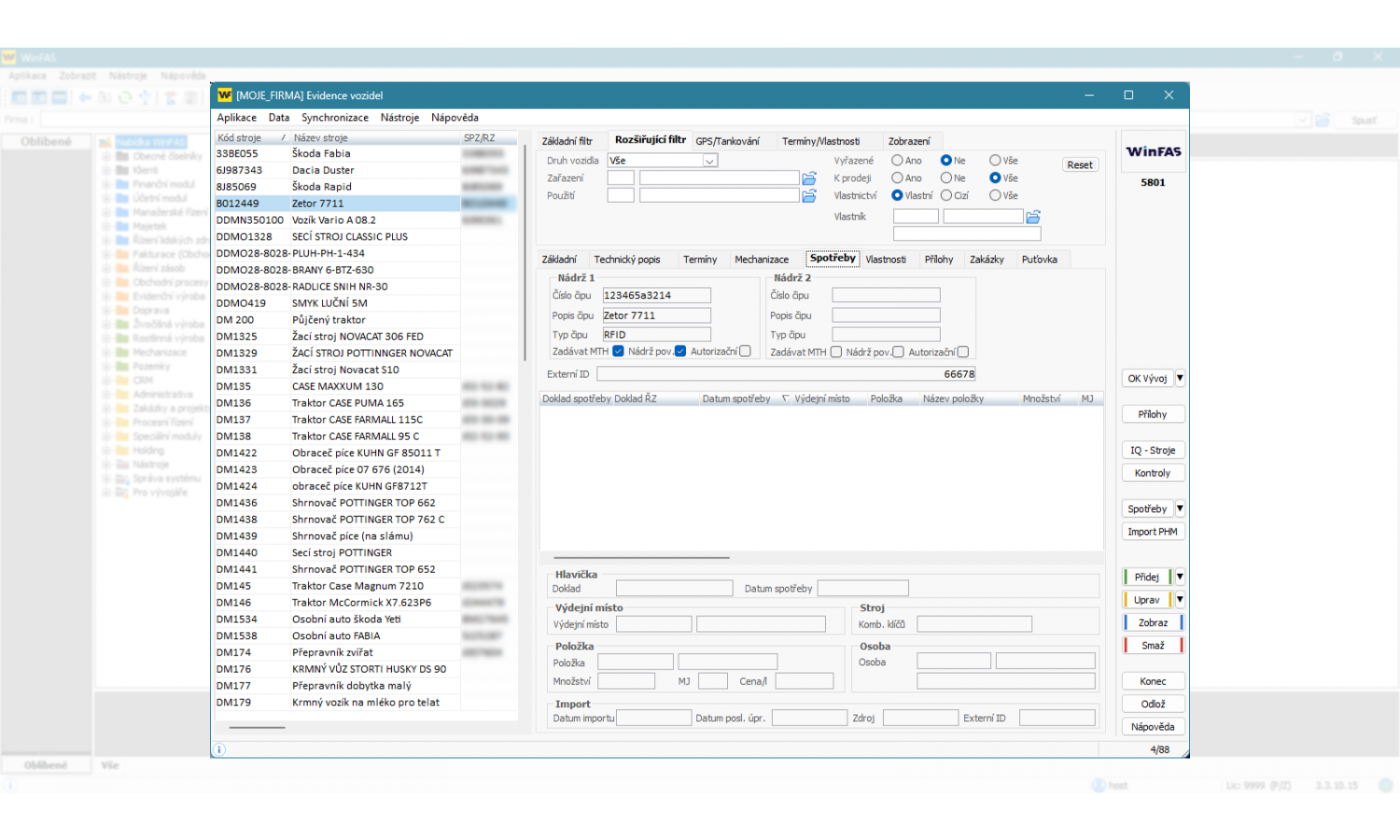Image resolution: width=1400 pixels, height=840 pixels.
Task: Select Traktor CASE PUMA 165 row
Action: click(347, 403)
